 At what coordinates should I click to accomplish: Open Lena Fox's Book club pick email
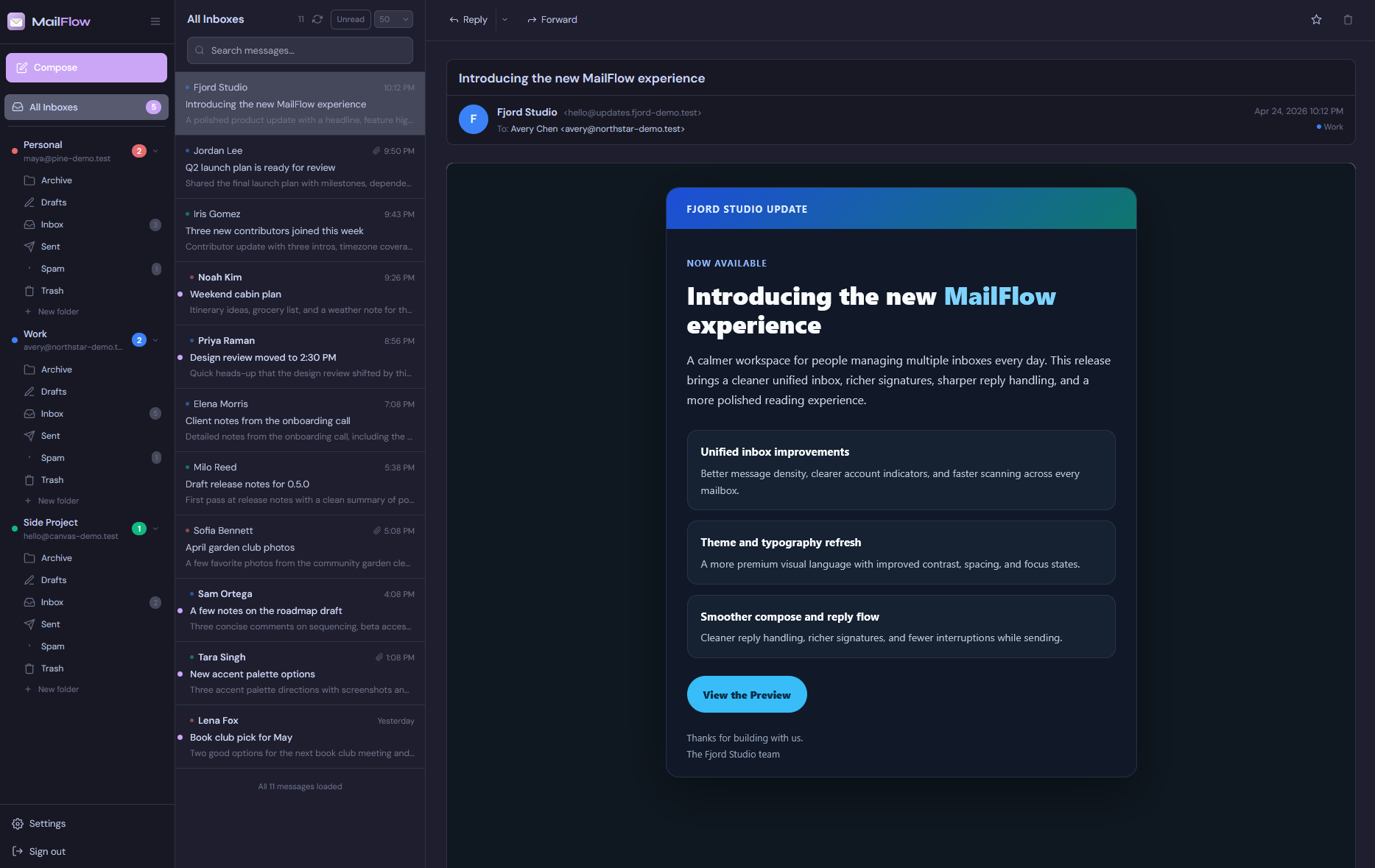point(300,737)
